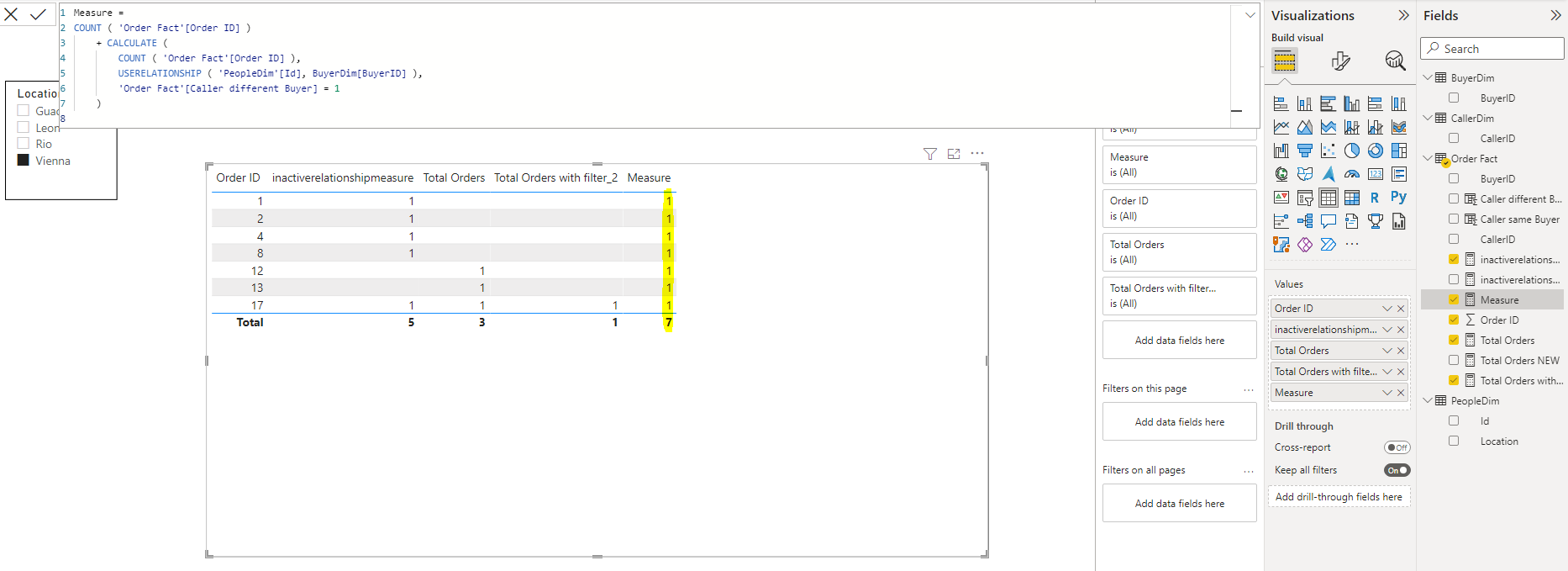Open more options ellipsis above the table
The width and height of the screenshot is (1568, 571).
pyautogui.click(x=977, y=153)
